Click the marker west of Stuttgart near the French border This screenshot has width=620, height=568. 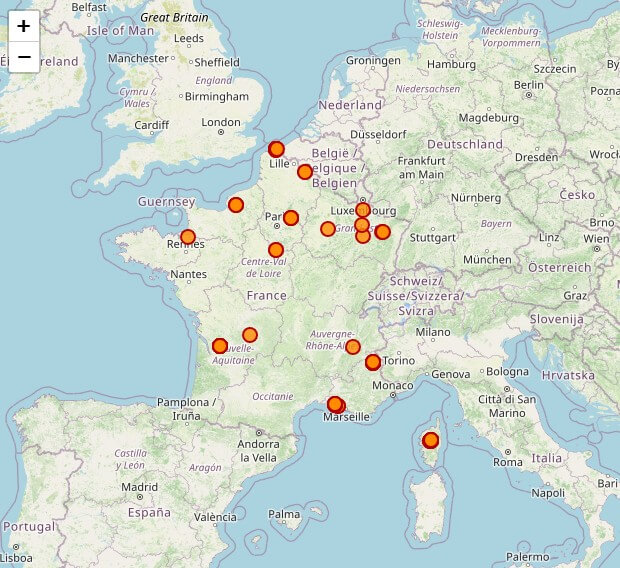[382, 232]
